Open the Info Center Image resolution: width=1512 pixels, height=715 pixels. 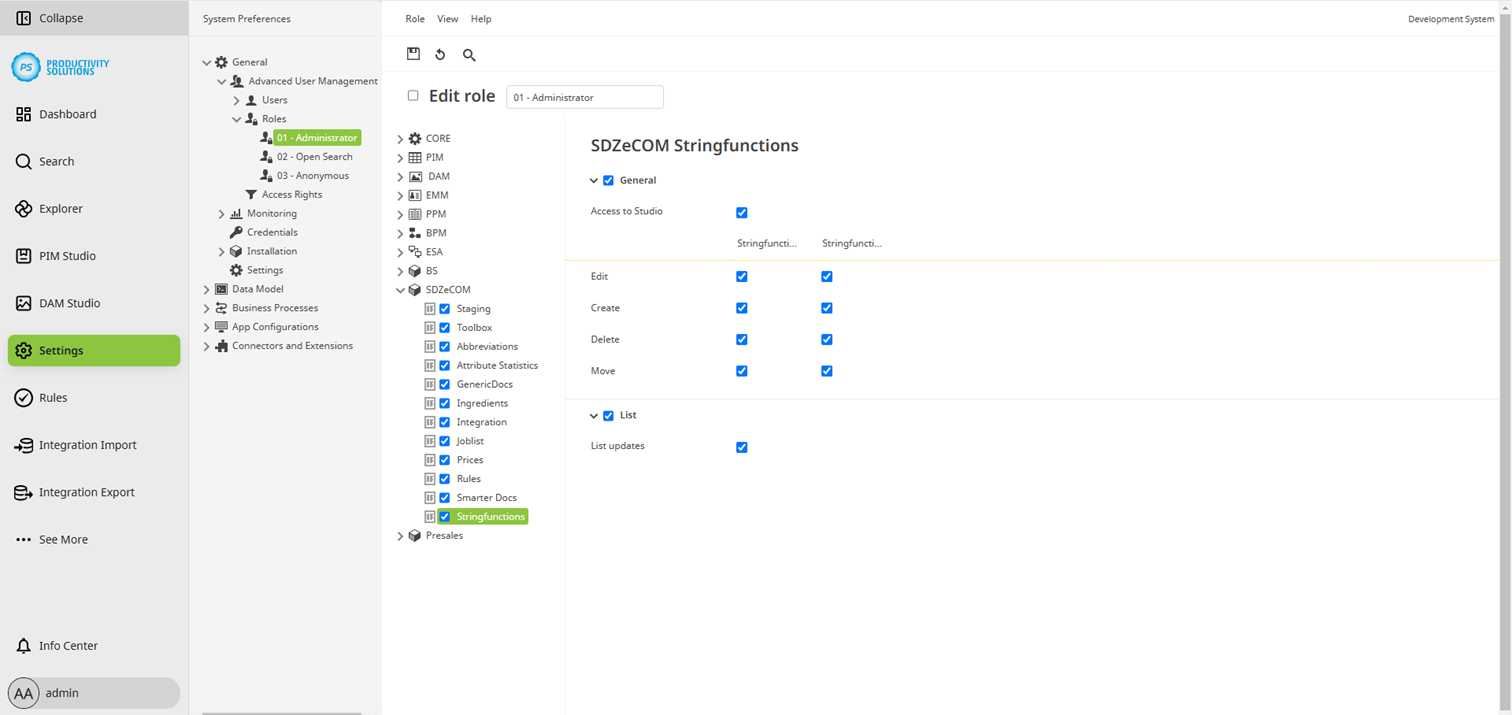click(x=22, y=645)
